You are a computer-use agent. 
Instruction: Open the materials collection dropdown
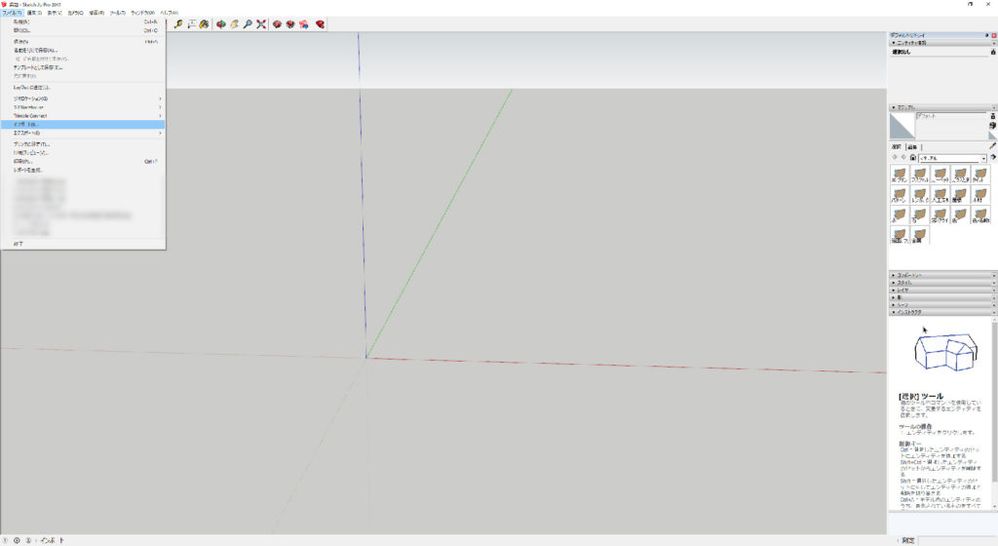click(952, 158)
